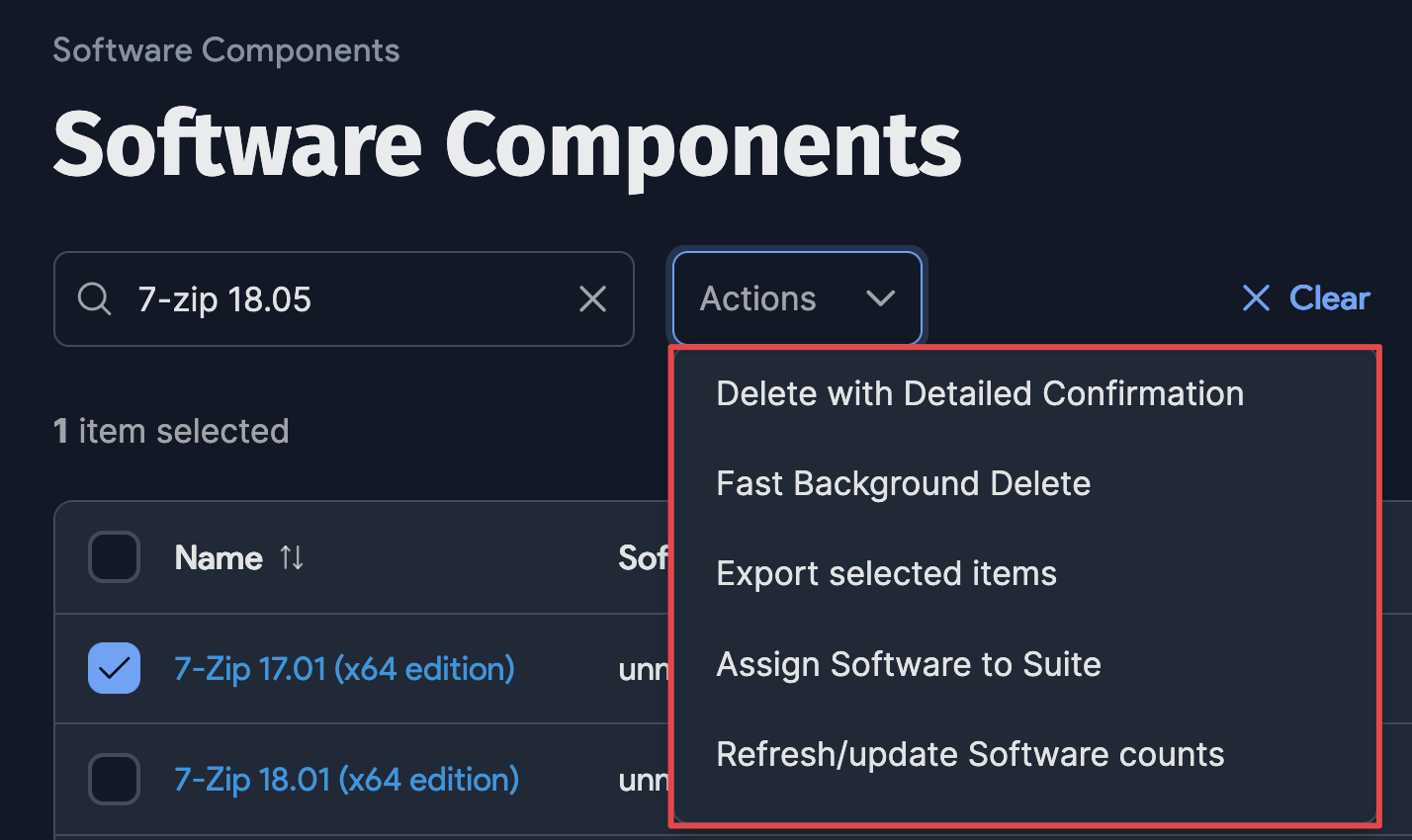Screen dimensions: 1412x840
Task: Click the Clear link
Action: (1306, 298)
